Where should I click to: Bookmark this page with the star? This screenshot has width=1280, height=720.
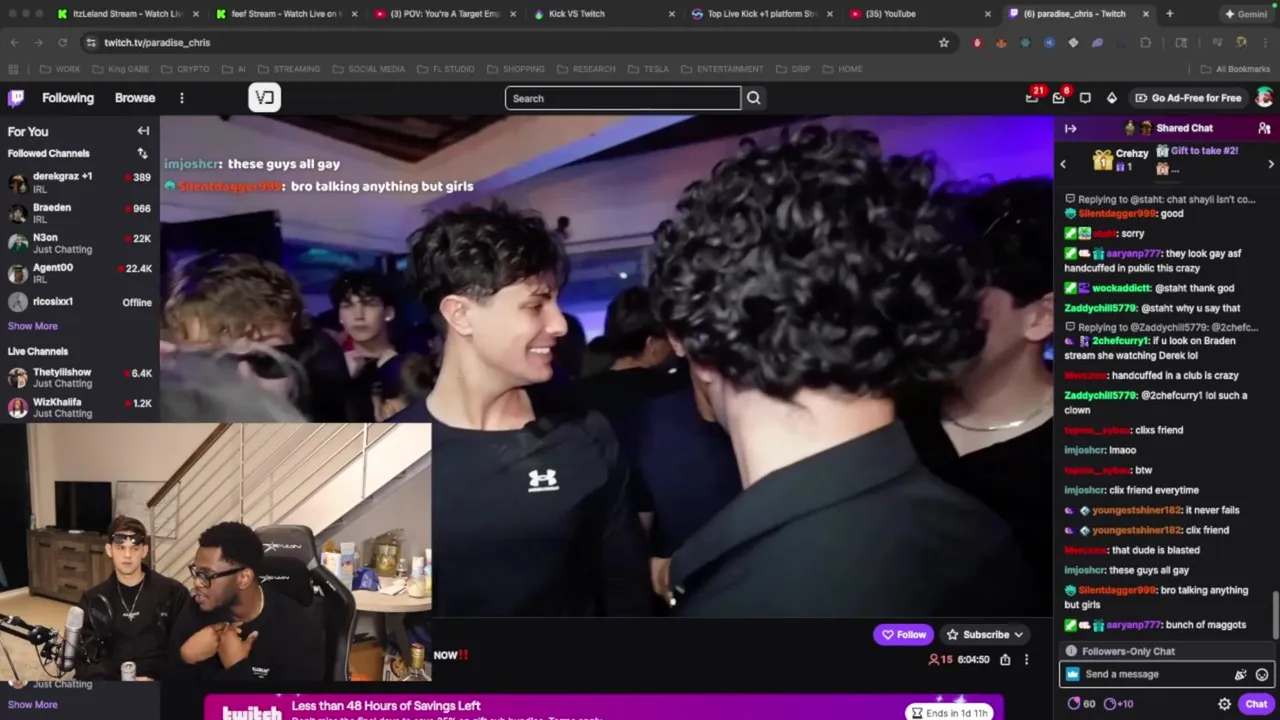click(x=943, y=43)
